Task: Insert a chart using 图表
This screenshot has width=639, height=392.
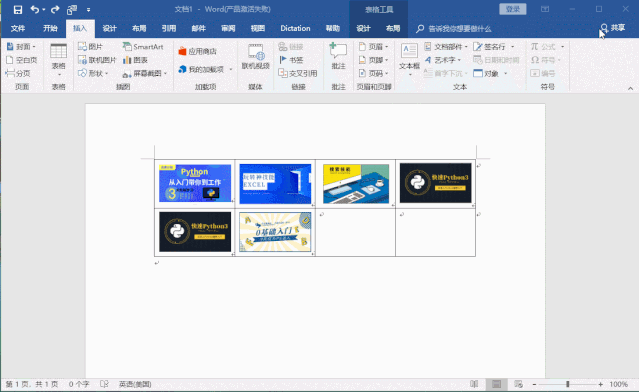Action: pyautogui.click(x=135, y=60)
